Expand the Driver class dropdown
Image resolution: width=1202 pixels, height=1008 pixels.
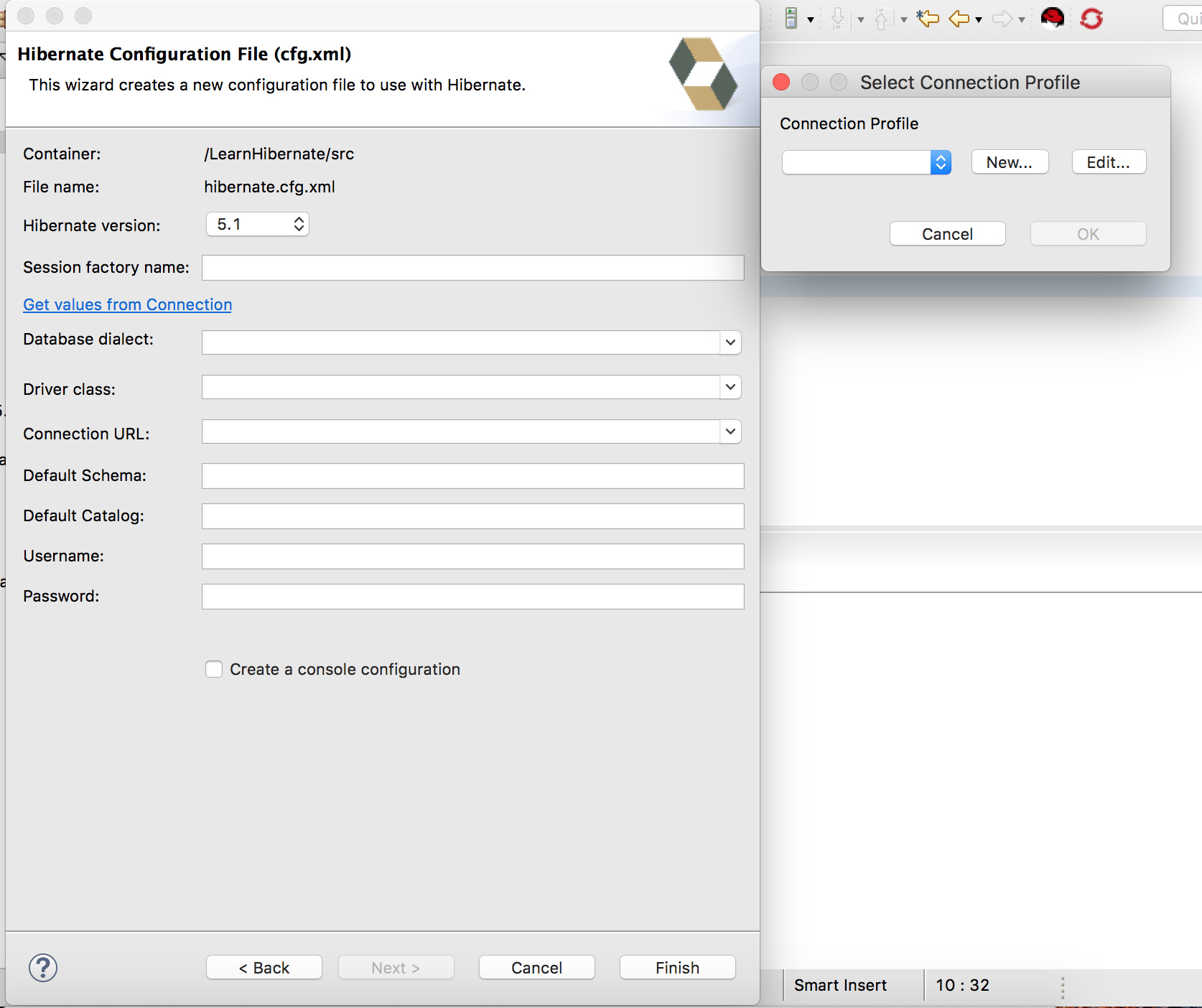(730, 387)
